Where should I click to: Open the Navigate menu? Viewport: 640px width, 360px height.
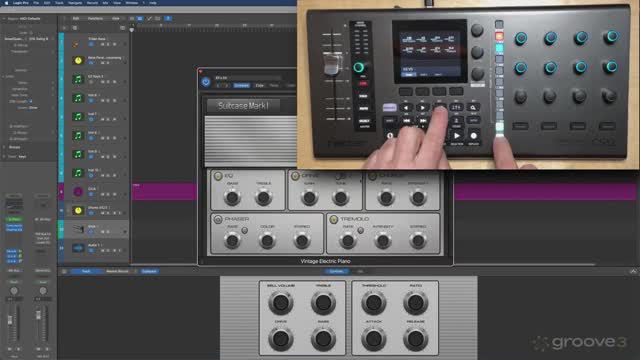(x=75, y=2)
